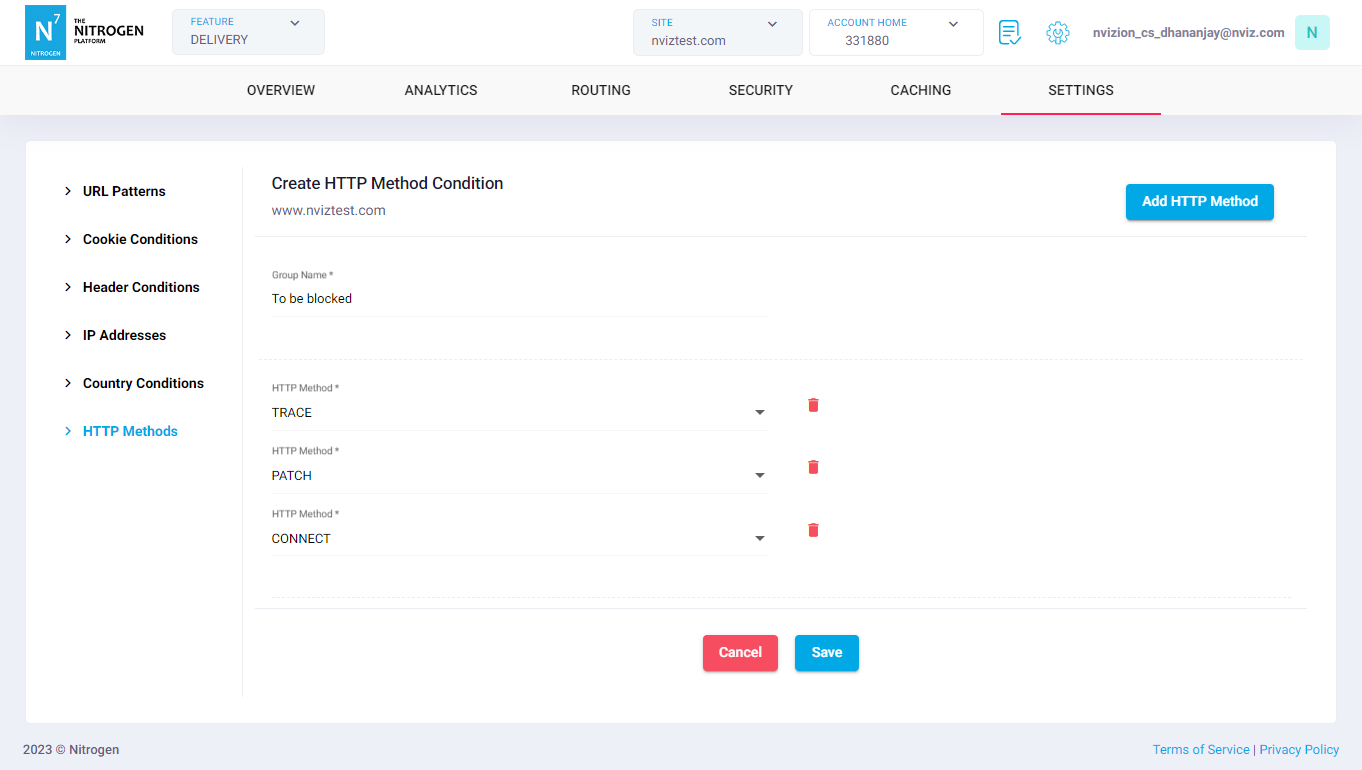Open the Privacy Policy link

pos(1298,750)
